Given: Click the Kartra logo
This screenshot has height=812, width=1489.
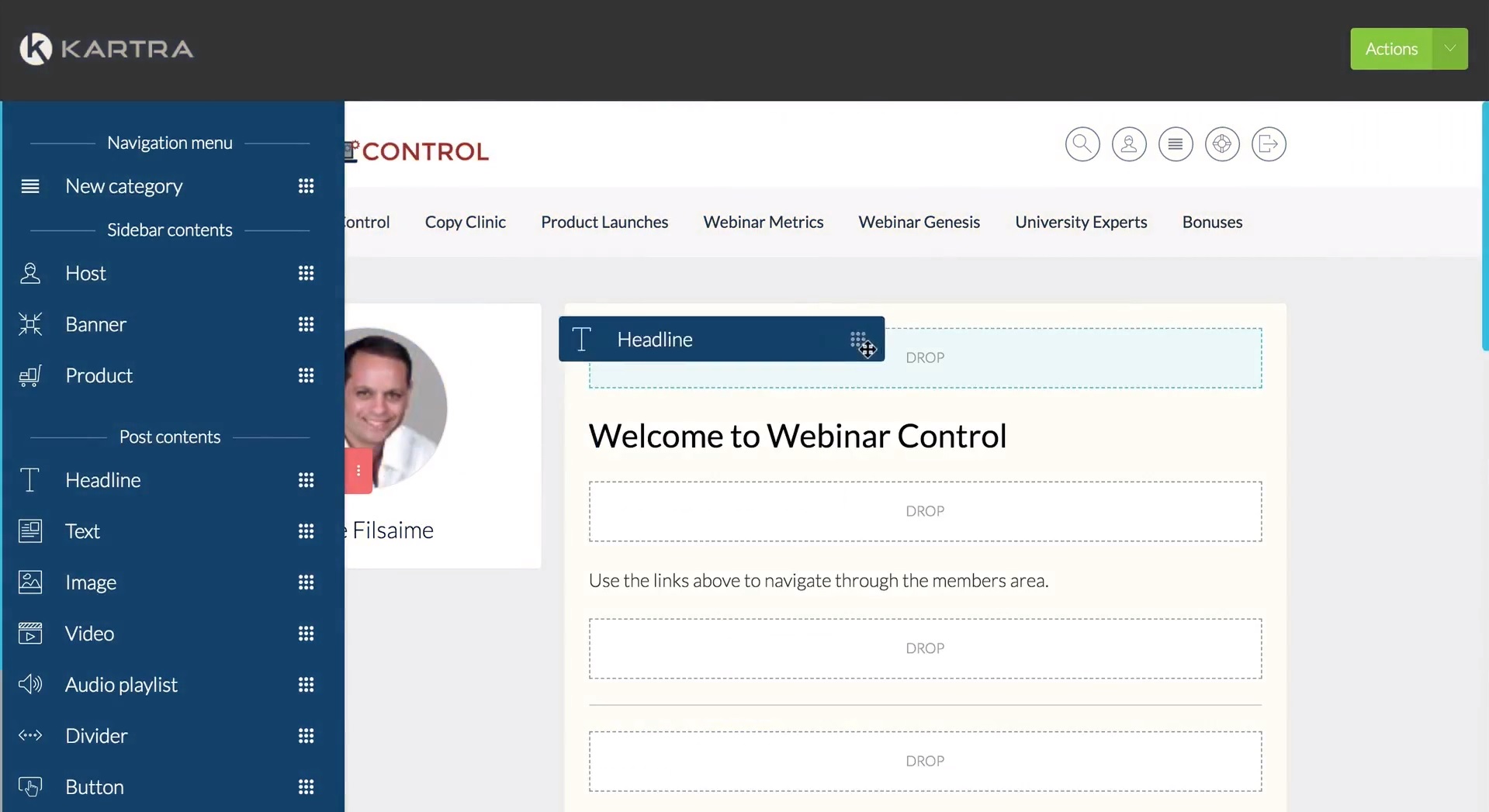Looking at the screenshot, I should point(106,49).
